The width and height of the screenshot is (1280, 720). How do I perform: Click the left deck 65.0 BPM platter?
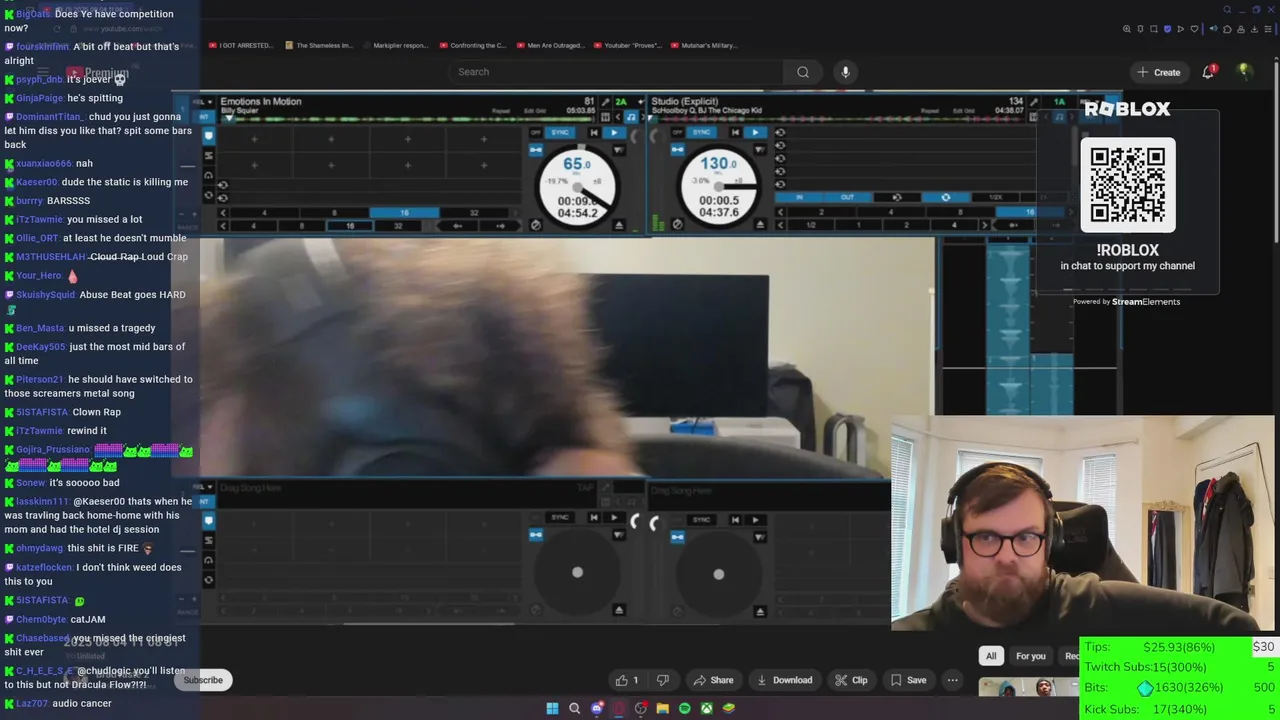pyautogui.click(x=577, y=187)
